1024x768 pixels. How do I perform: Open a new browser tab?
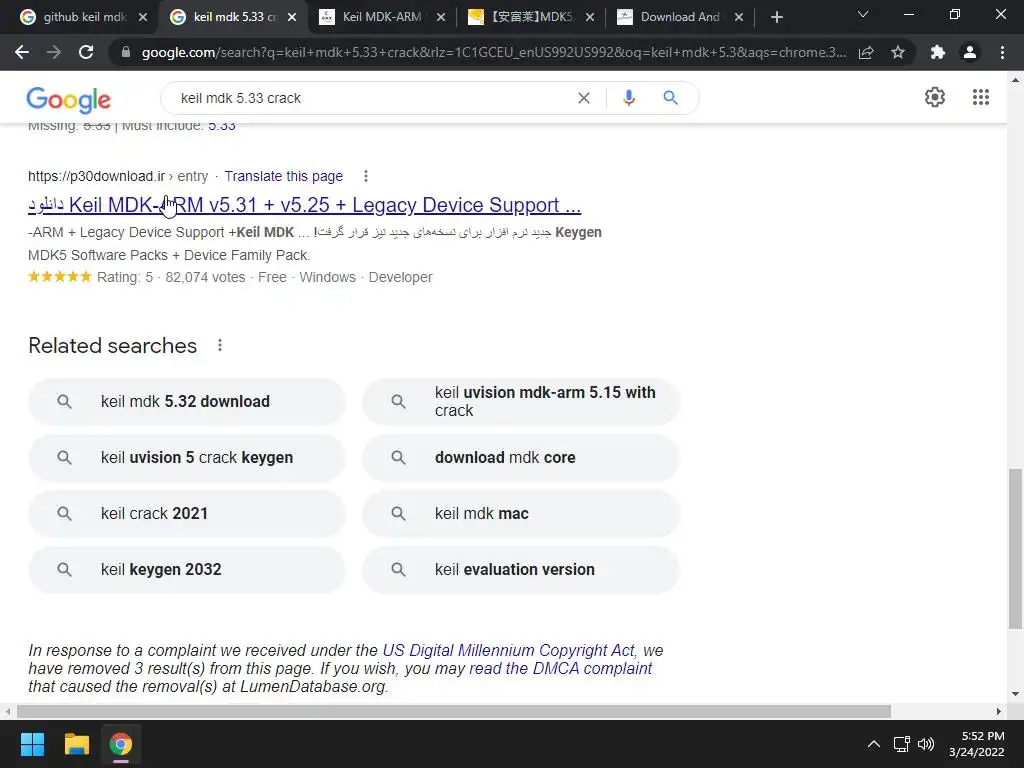coord(776,18)
